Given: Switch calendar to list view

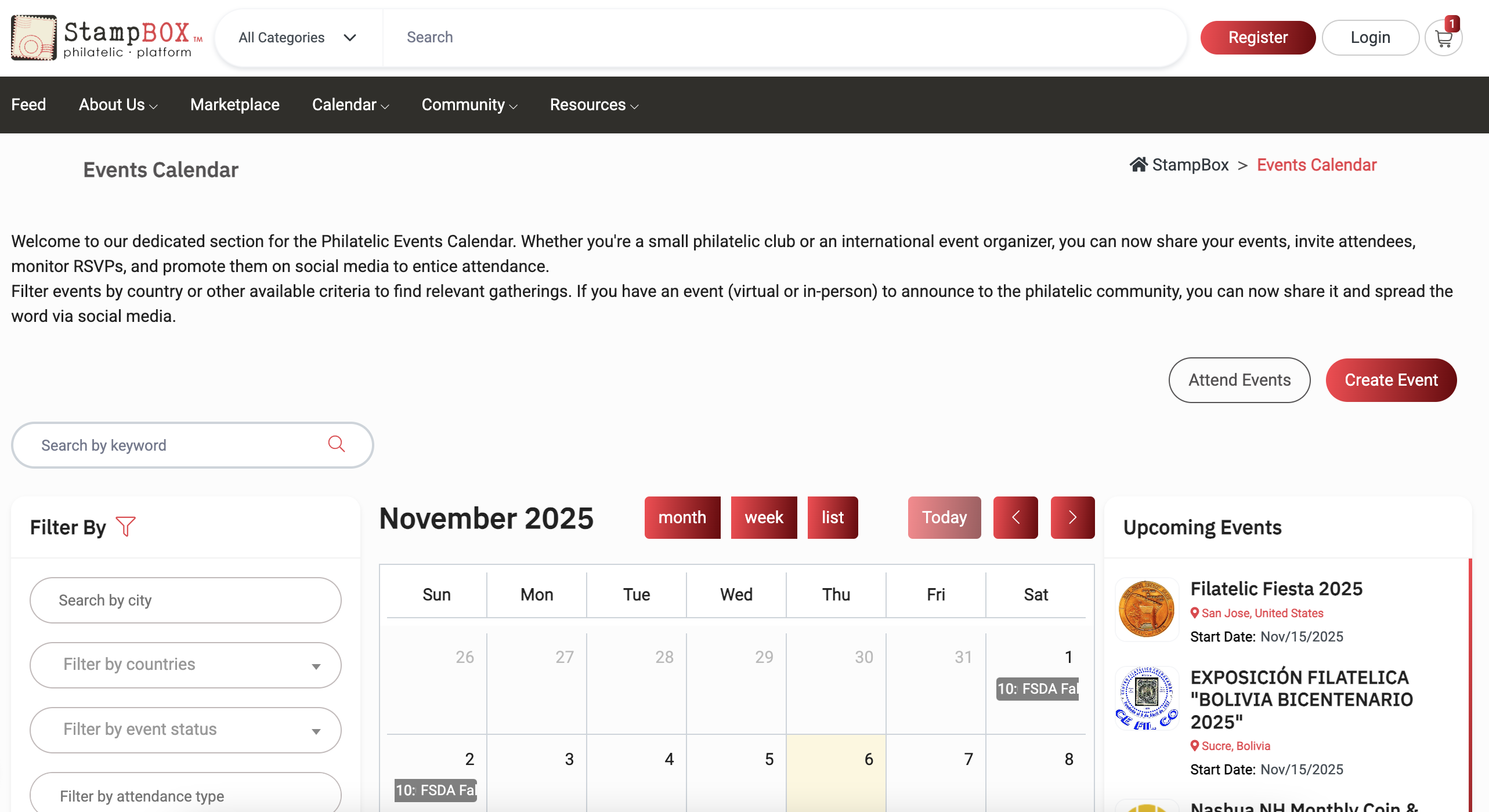Looking at the screenshot, I should tap(832, 517).
